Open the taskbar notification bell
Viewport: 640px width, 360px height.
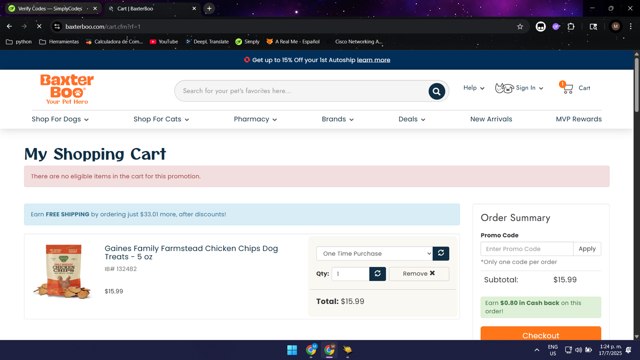(629, 350)
